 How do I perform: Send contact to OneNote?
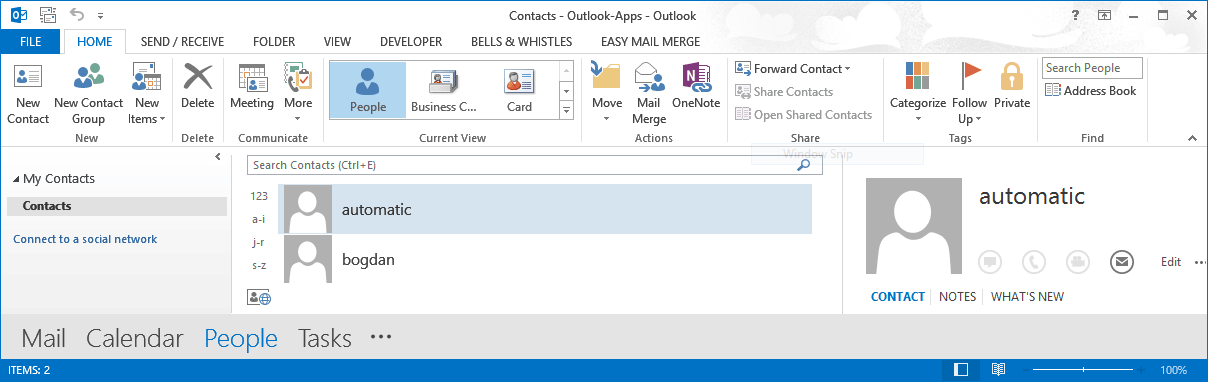pyautogui.click(x=696, y=86)
